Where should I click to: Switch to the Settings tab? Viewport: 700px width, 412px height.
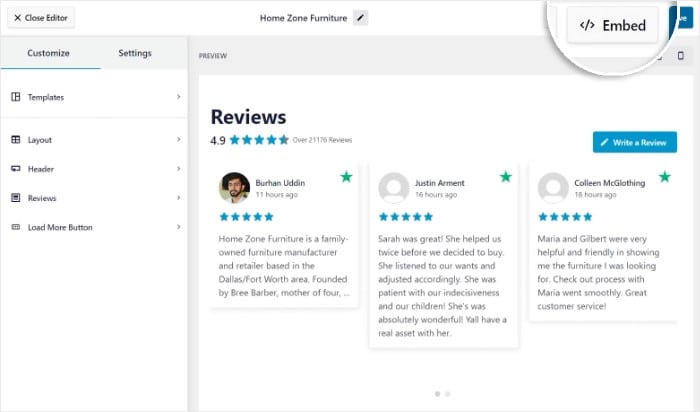pos(135,53)
